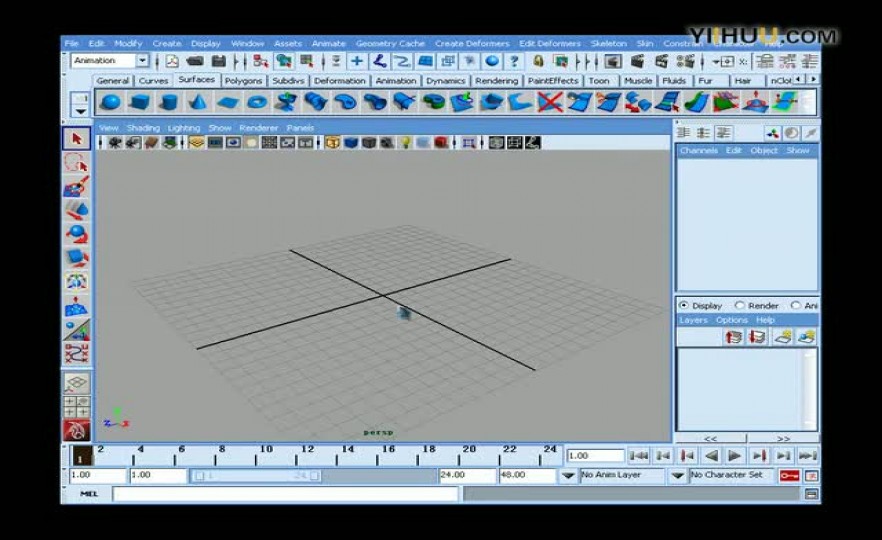This screenshot has width=882, height=540.
Task: Toggle wireframe cube display in viewport toolbar
Action: point(332,143)
